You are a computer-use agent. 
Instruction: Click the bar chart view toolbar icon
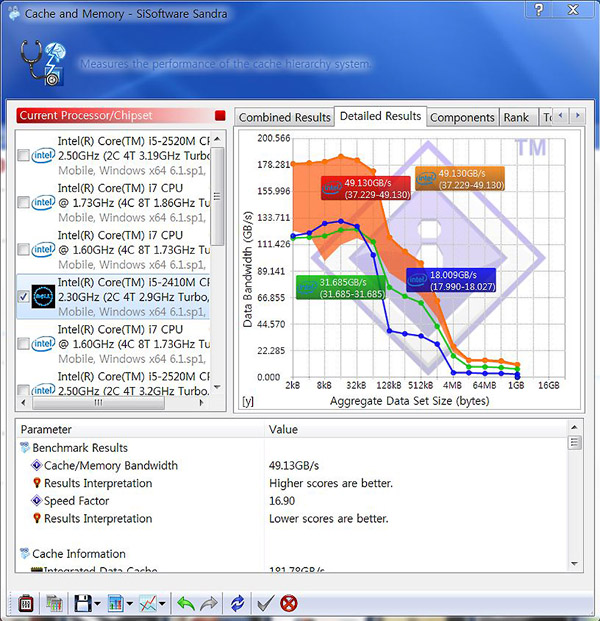coord(116,604)
